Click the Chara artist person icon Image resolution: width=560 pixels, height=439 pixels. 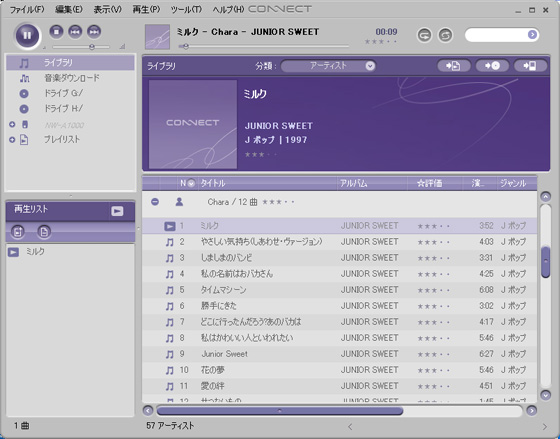(179, 202)
